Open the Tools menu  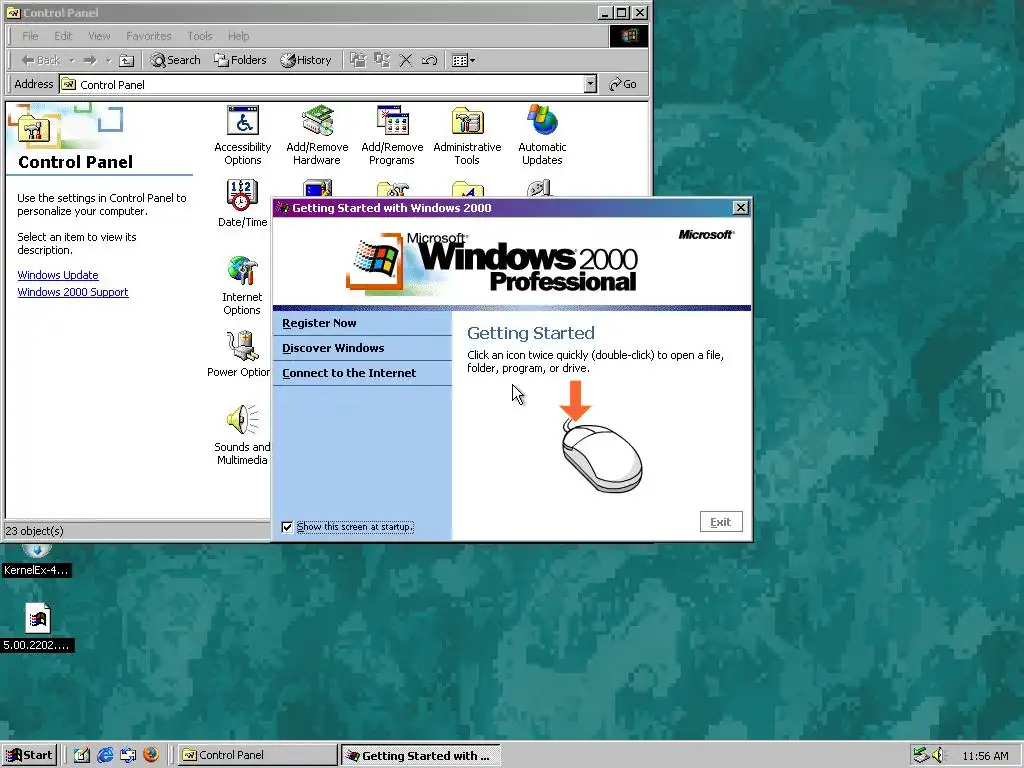click(200, 36)
